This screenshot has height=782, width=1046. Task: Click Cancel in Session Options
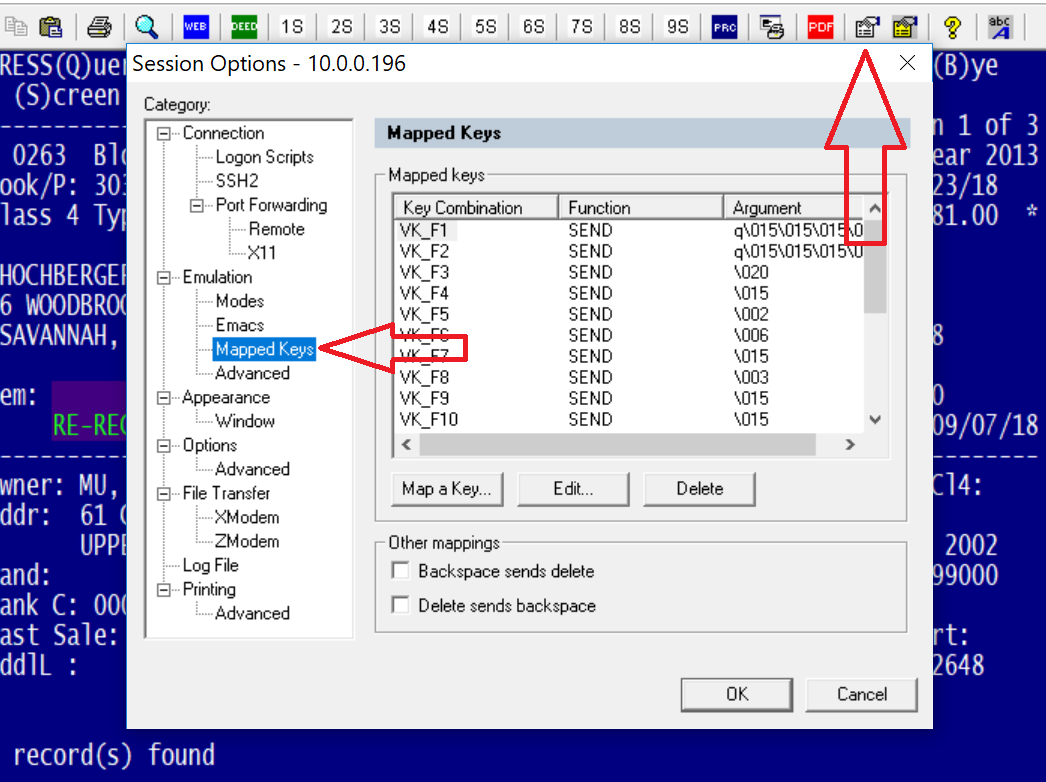(x=861, y=695)
